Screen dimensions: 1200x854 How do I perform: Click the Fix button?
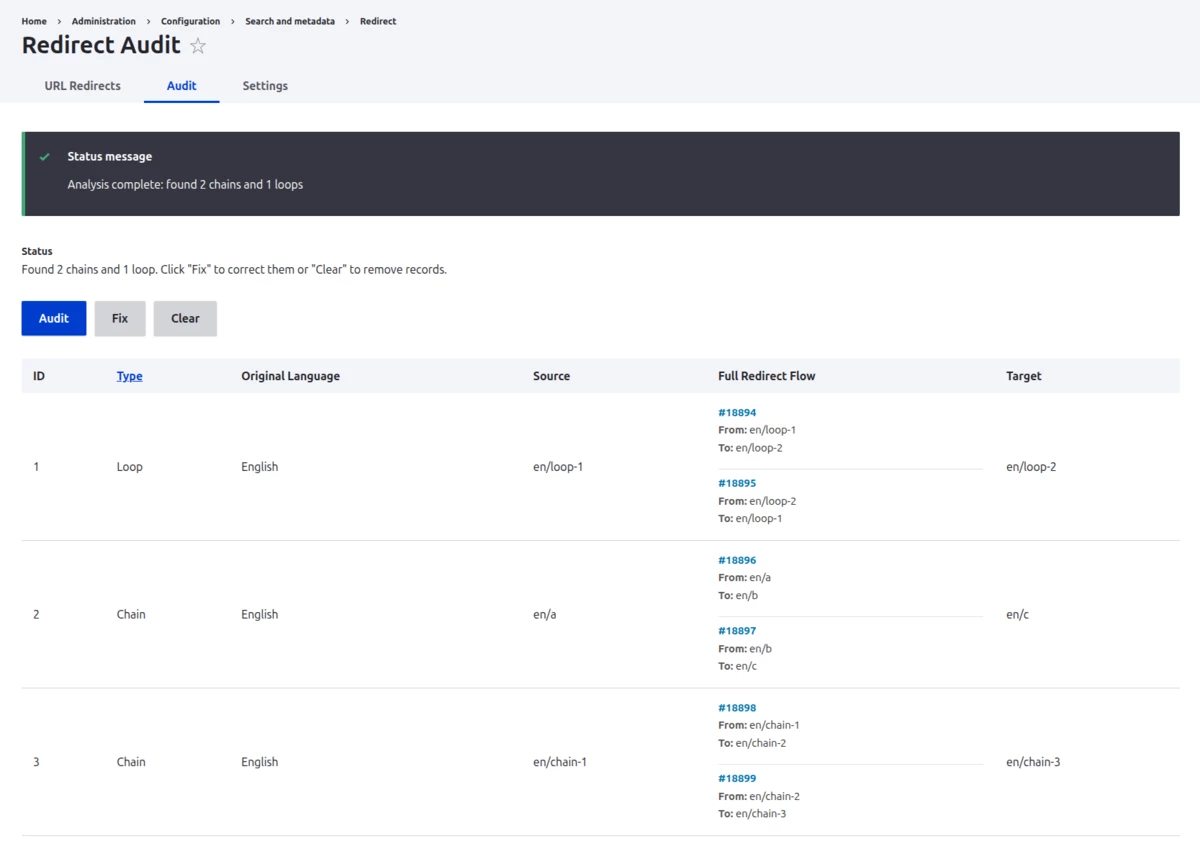120,318
